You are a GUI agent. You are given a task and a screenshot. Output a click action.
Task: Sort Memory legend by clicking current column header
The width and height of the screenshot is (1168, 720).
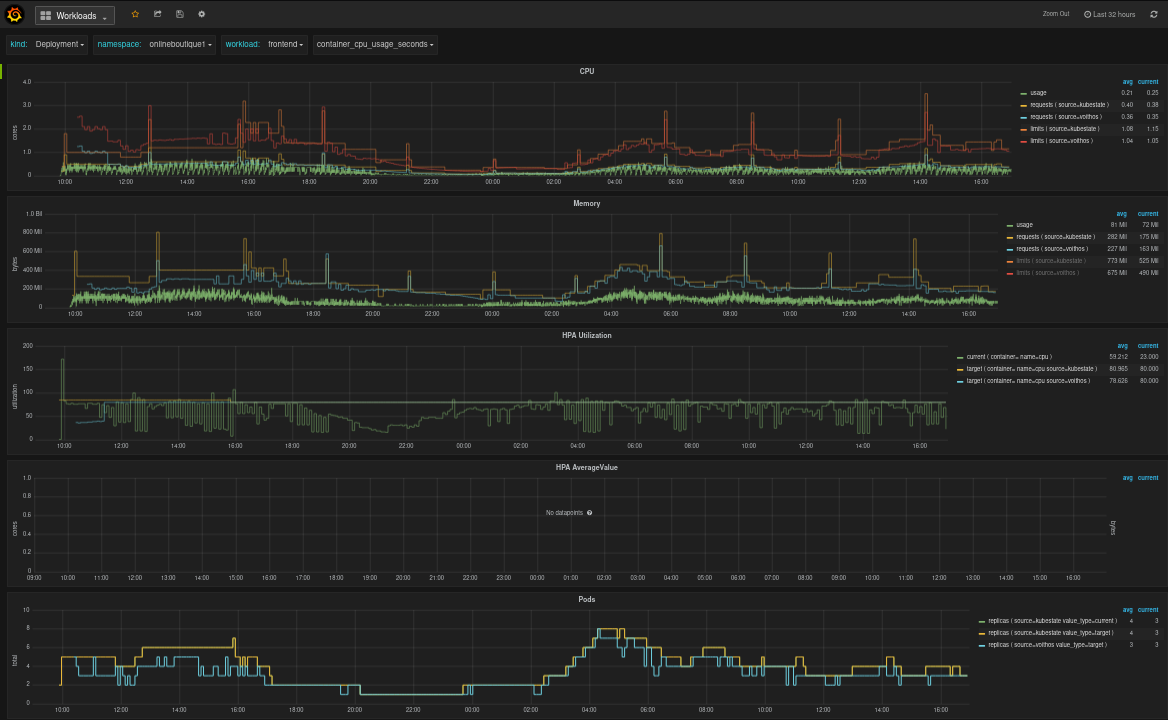tap(1148, 213)
